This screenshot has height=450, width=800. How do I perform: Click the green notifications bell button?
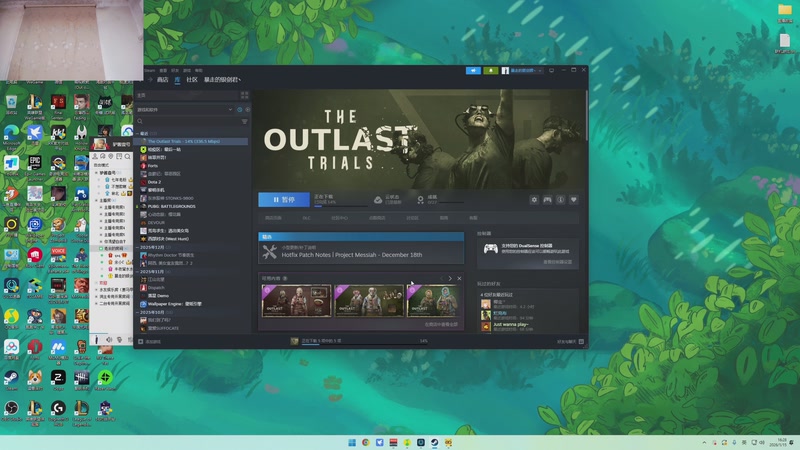pyautogui.click(x=490, y=70)
